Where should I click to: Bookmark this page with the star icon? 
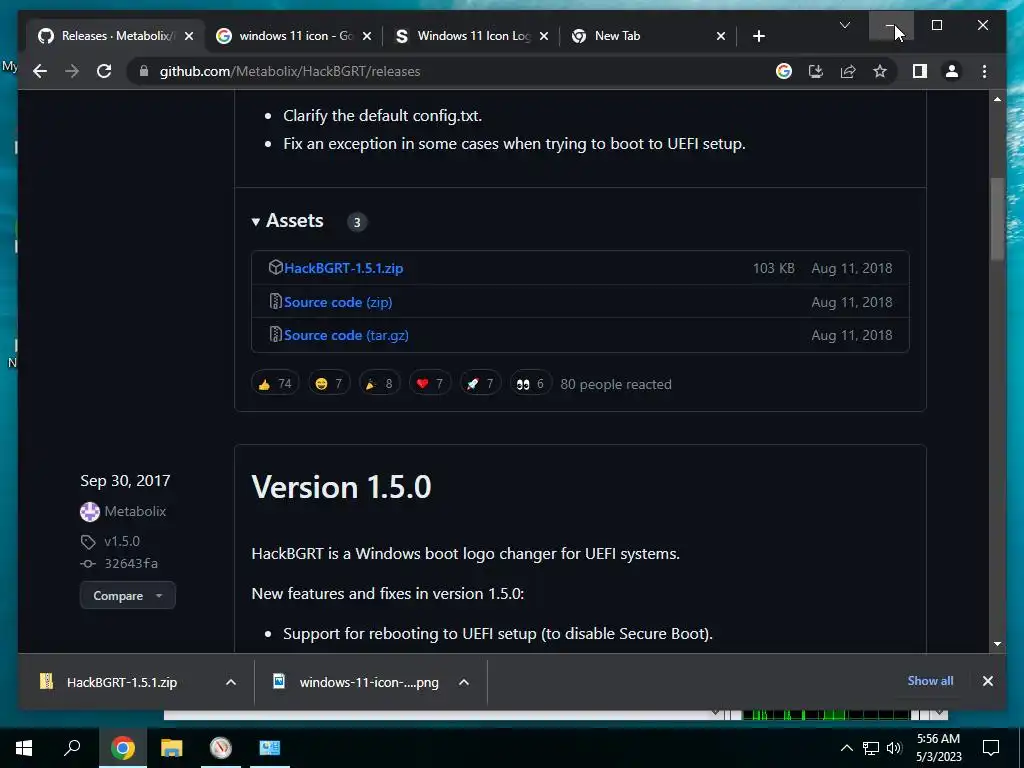[x=880, y=71]
